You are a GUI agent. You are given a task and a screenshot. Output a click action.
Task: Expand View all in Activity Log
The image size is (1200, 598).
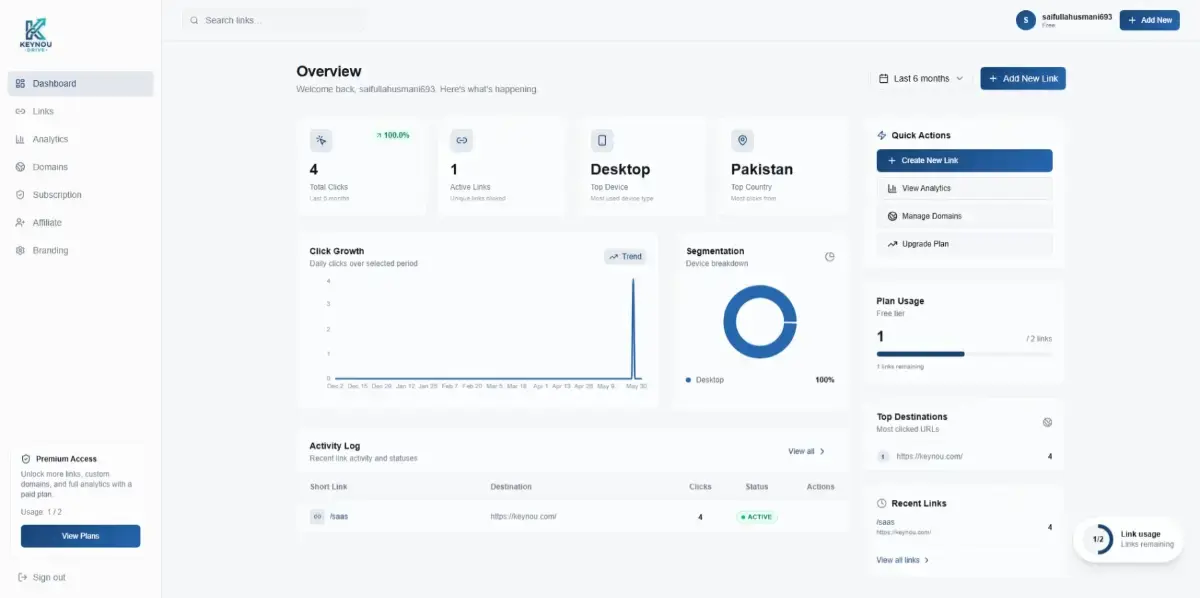point(807,451)
